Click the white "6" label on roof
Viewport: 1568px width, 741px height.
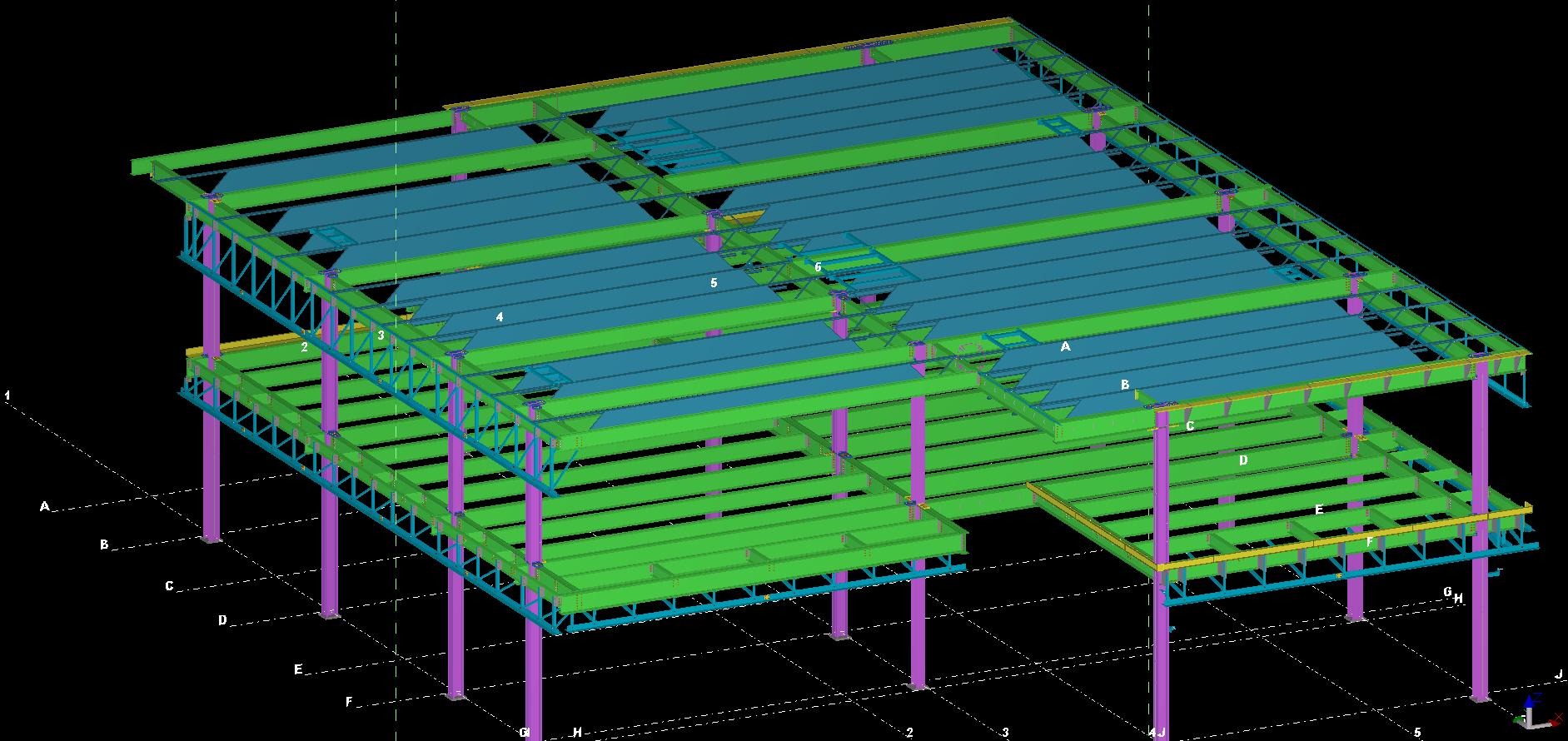(818, 267)
